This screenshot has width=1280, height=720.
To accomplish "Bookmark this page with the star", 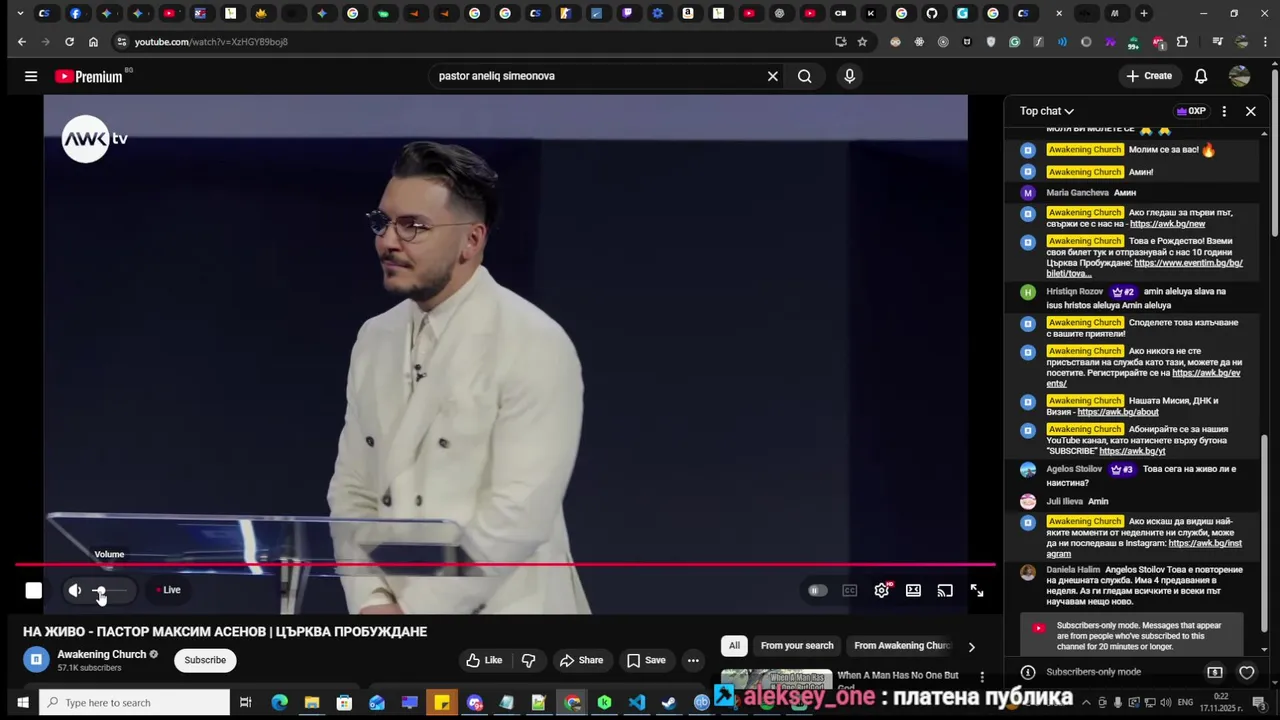I will point(862,42).
